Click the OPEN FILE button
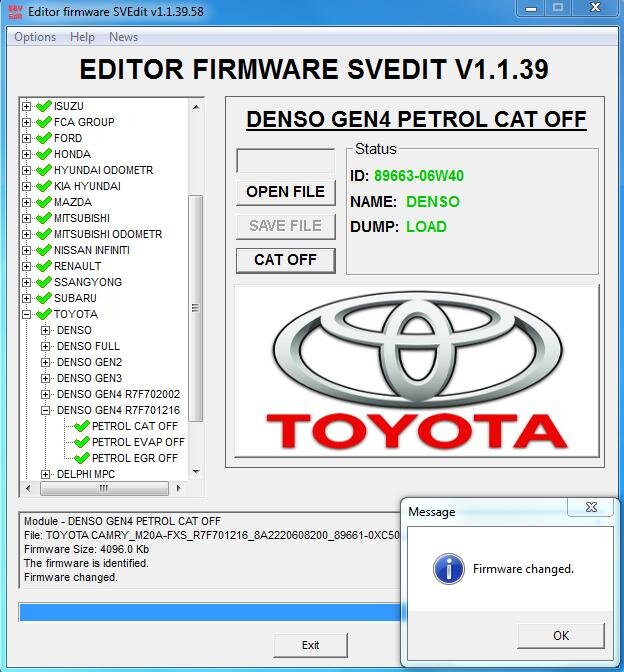 pos(285,192)
